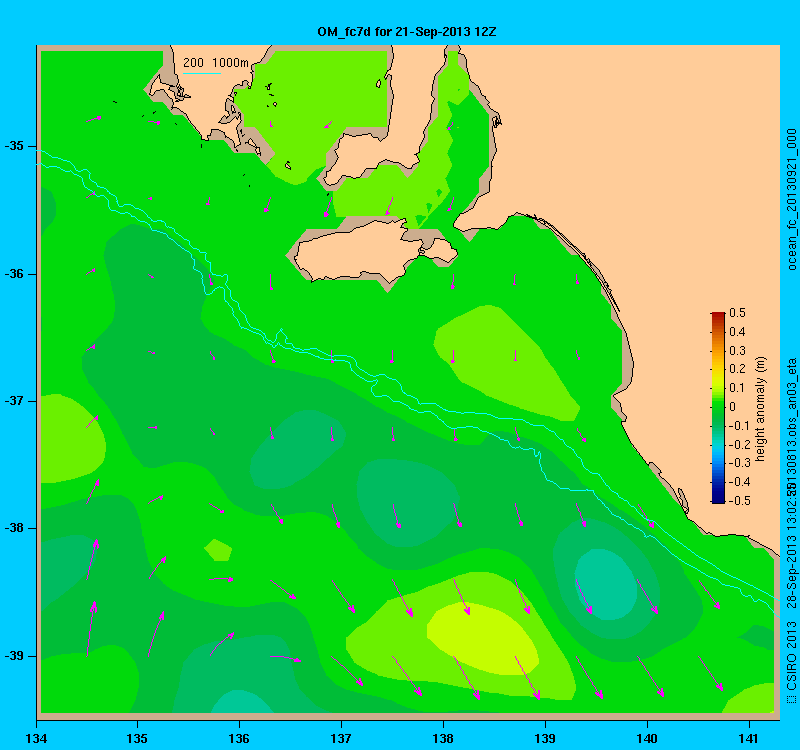Image resolution: width=800 pixels, height=750 pixels.
Task: Click the longitude tick label '138'
Action: tap(443, 738)
